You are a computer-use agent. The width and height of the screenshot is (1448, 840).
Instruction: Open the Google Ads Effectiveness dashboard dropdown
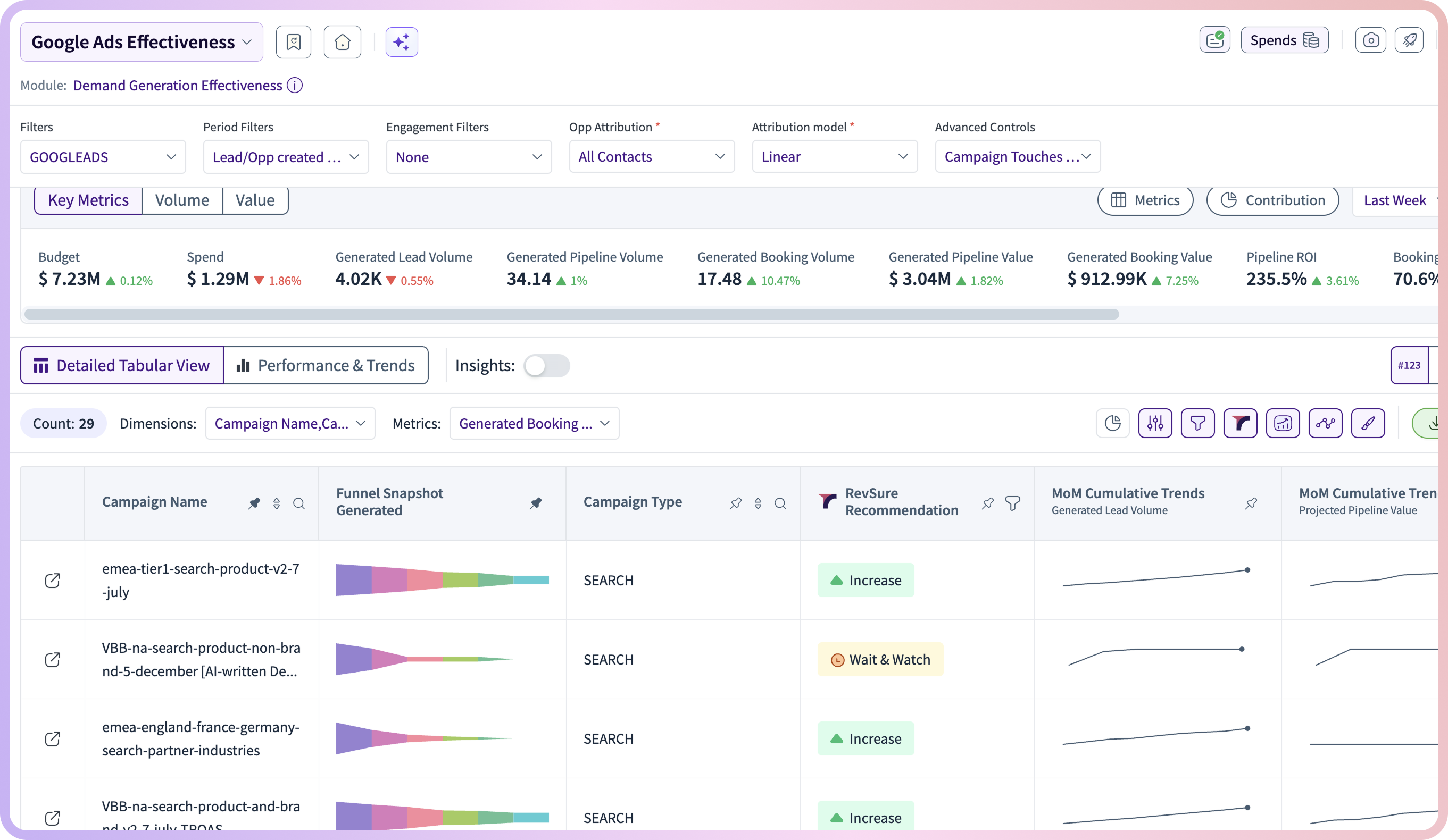click(142, 42)
